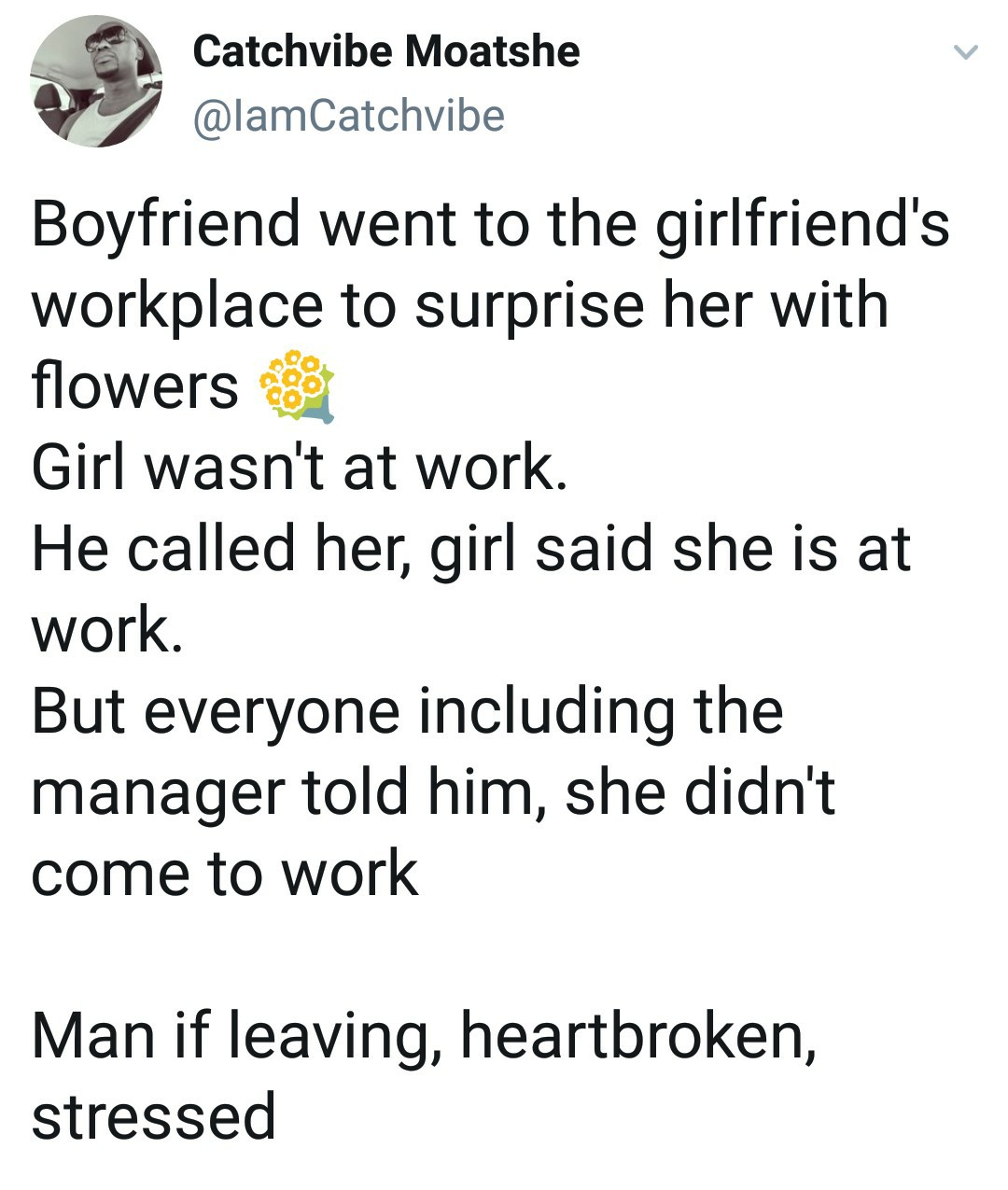The width and height of the screenshot is (1008, 1190).
Task: Click the "Man if leaving, heartbroken," line
Action: point(425,1036)
